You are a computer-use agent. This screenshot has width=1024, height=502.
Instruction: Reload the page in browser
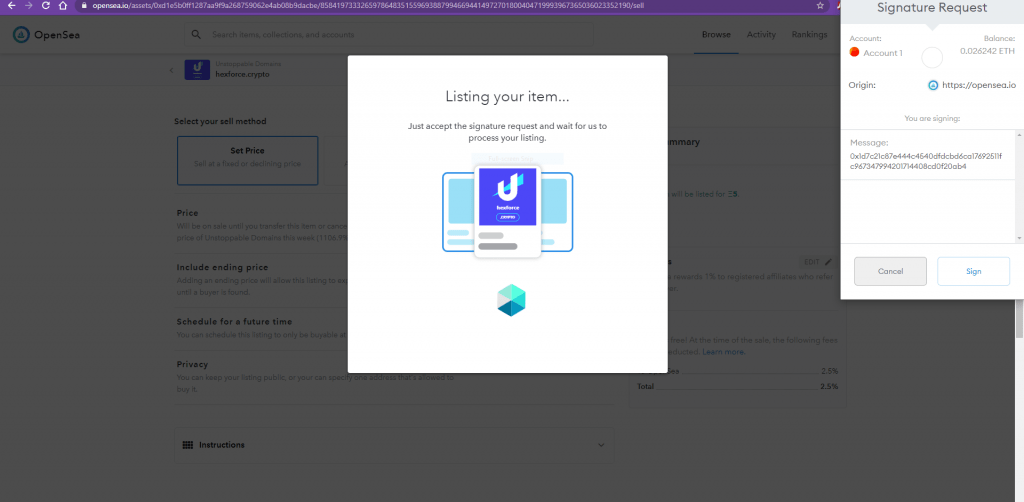(x=46, y=5)
